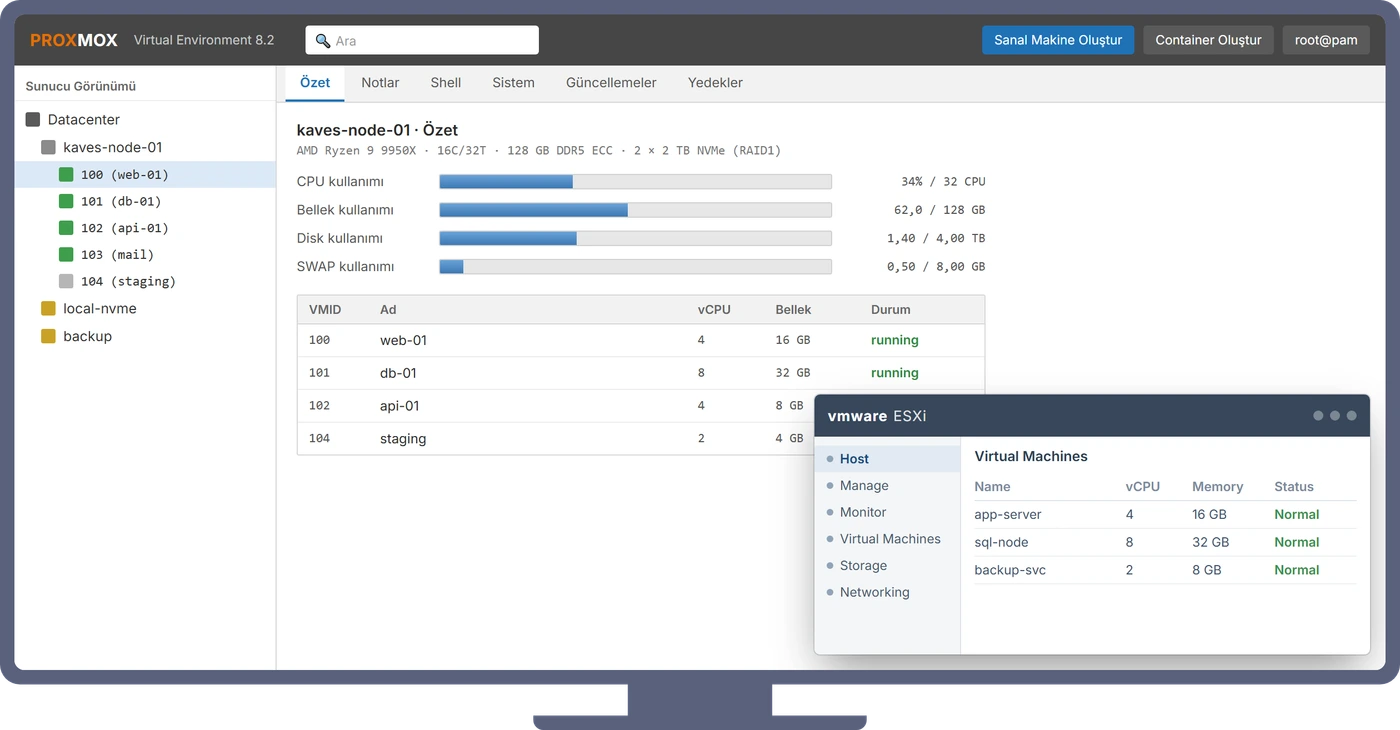
Task: Sort the Proxmox table by vCPU header
Action: 714,310
